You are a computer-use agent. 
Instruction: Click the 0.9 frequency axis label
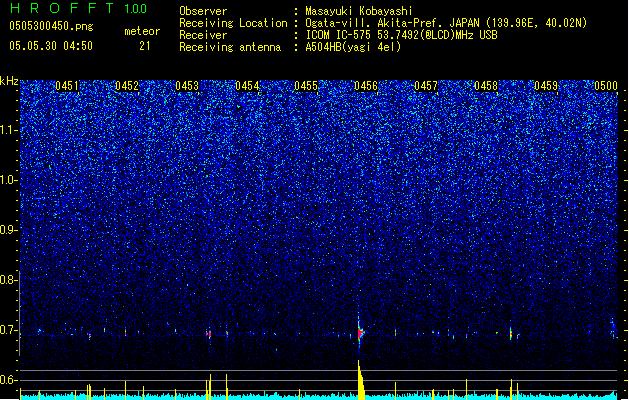click(x=8, y=230)
